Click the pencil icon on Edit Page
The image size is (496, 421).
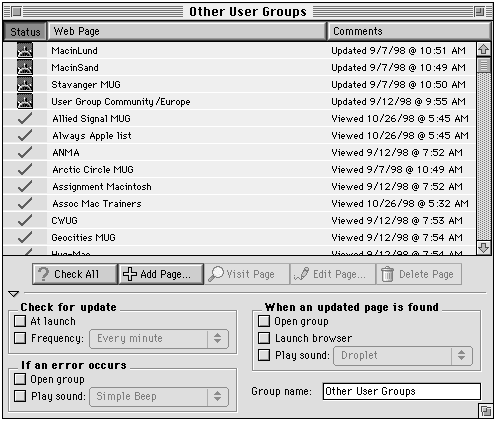pyautogui.click(x=301, y=274)
